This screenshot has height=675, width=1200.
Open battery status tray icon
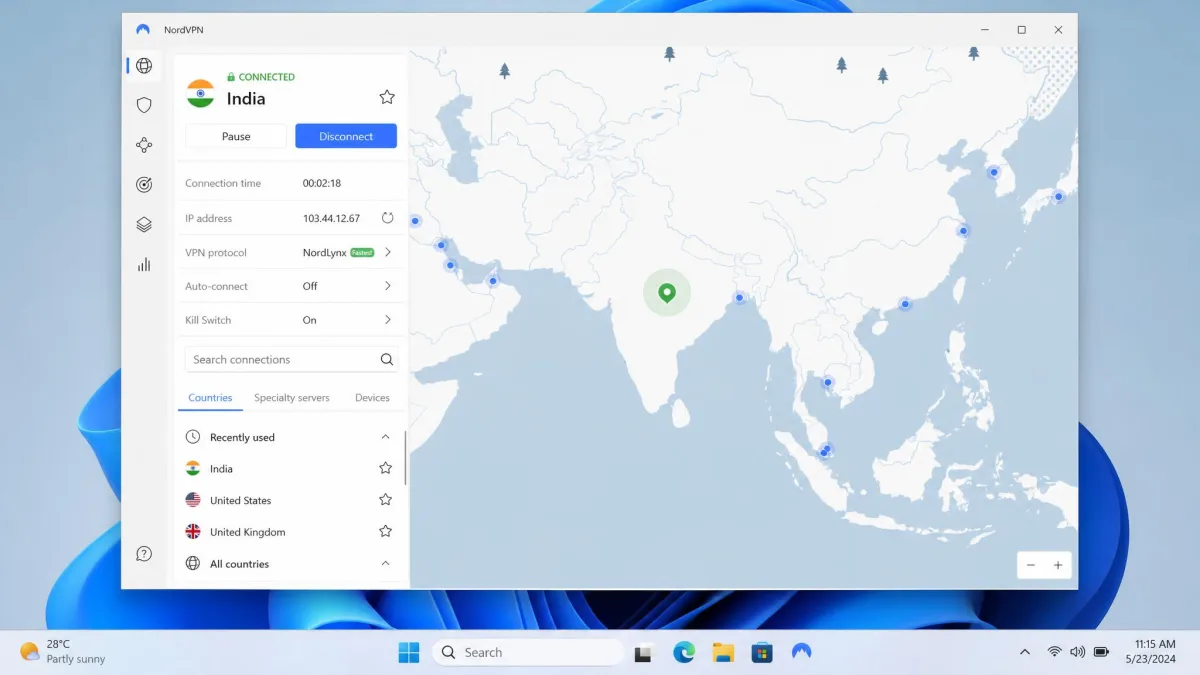point(1101,652)
